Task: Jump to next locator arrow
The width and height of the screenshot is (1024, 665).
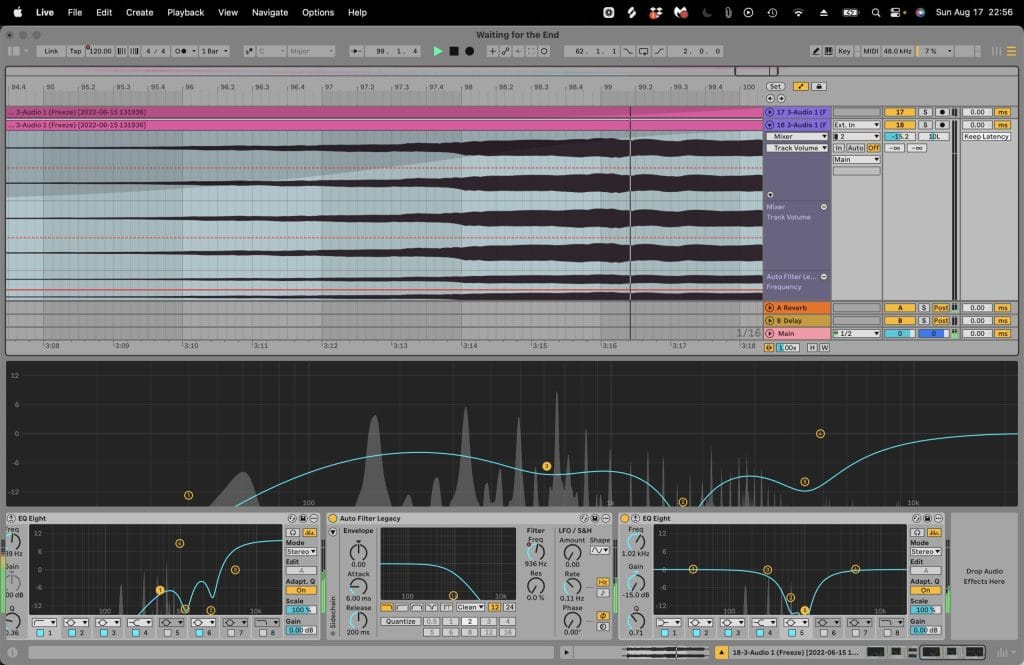Action: pos(781,99)
